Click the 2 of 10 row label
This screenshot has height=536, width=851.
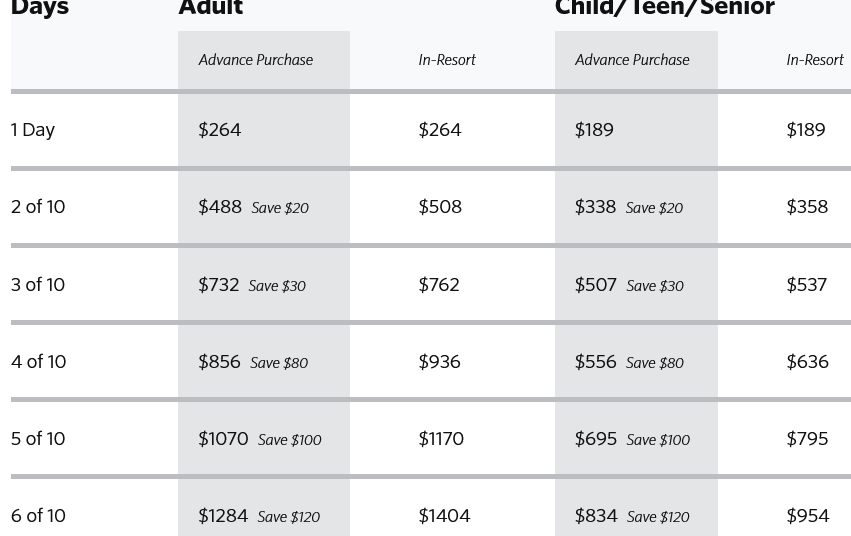38,207
